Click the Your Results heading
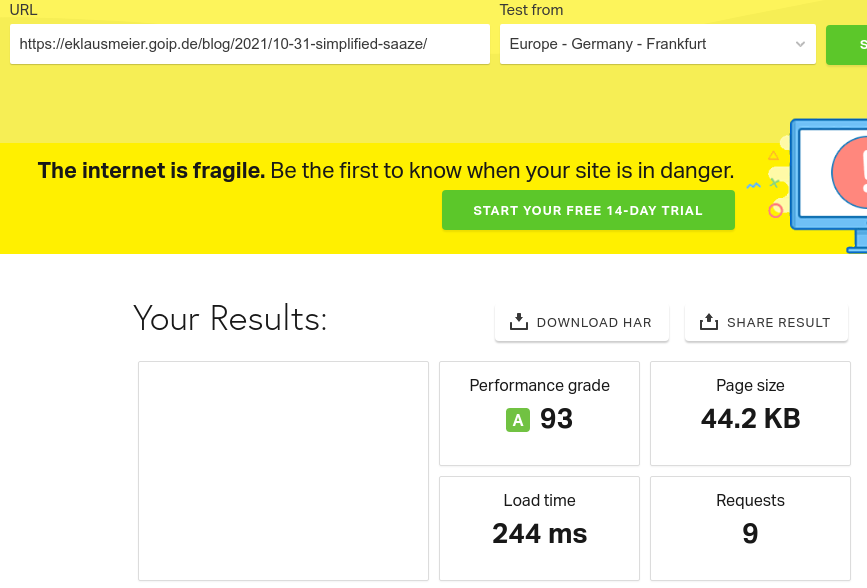 tap(230, 319)
